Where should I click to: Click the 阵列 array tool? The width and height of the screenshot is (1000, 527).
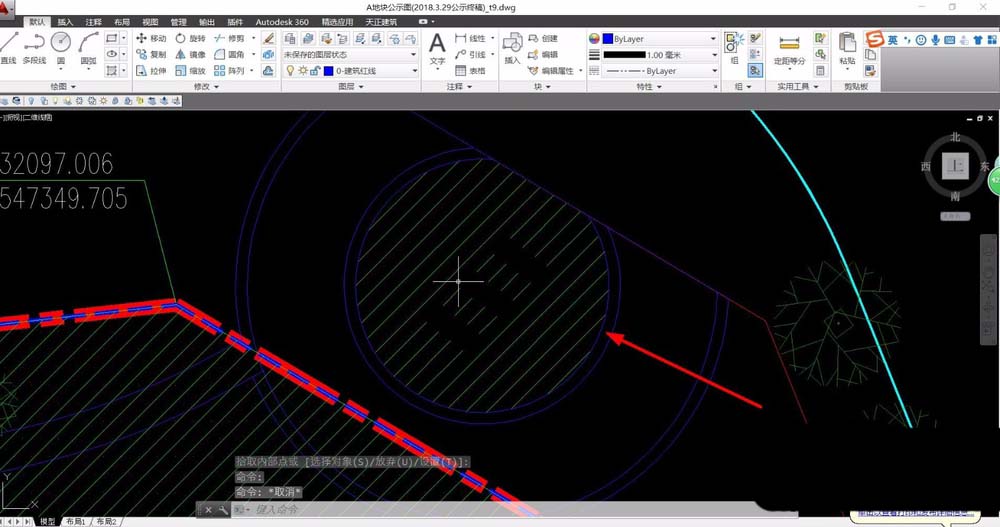coord(230,70)
